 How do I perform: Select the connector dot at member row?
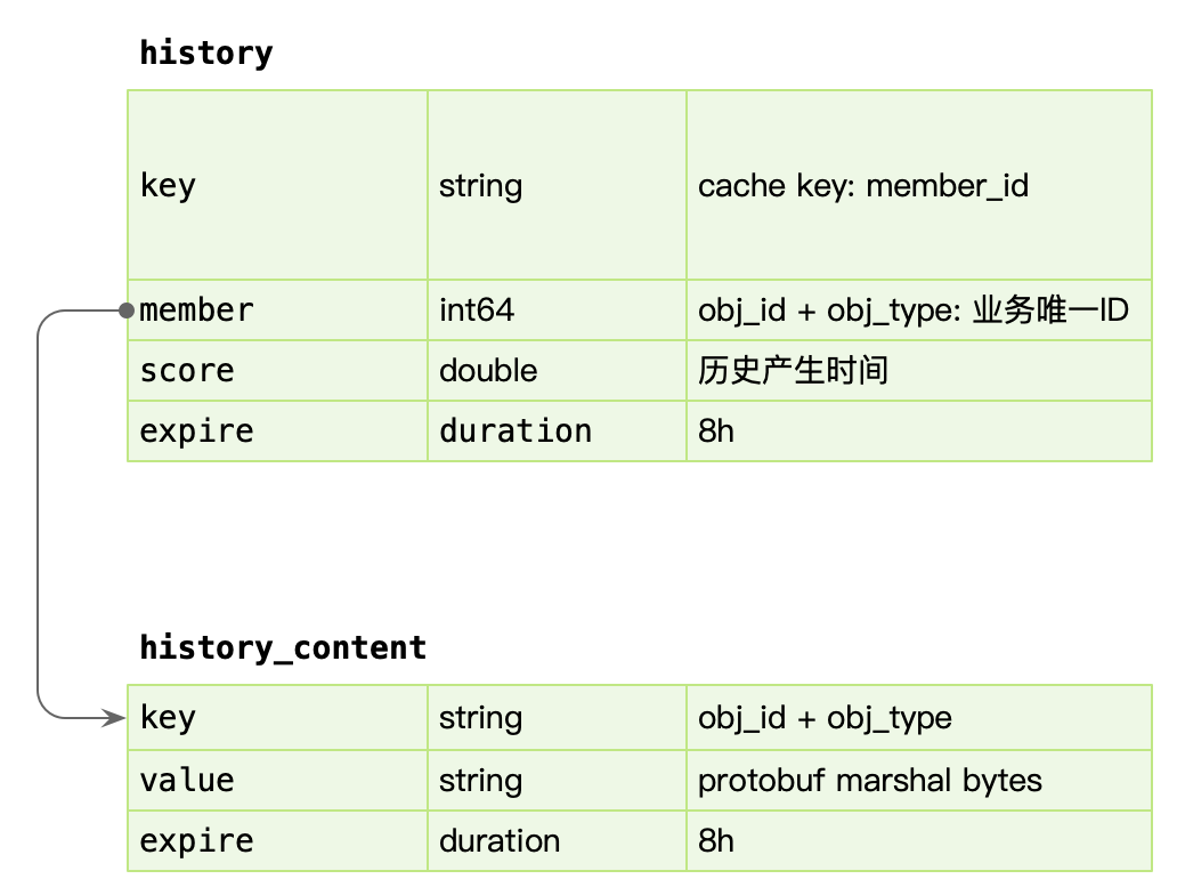126,310
